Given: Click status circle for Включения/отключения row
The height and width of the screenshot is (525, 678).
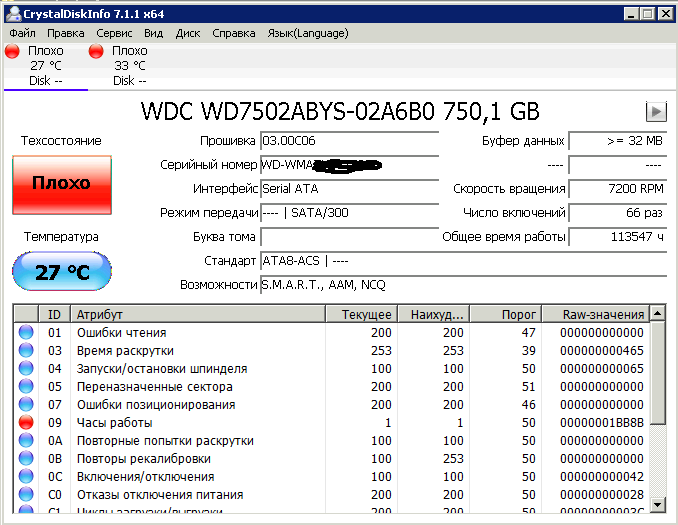Looking at the screenshot, I should 26,477.
